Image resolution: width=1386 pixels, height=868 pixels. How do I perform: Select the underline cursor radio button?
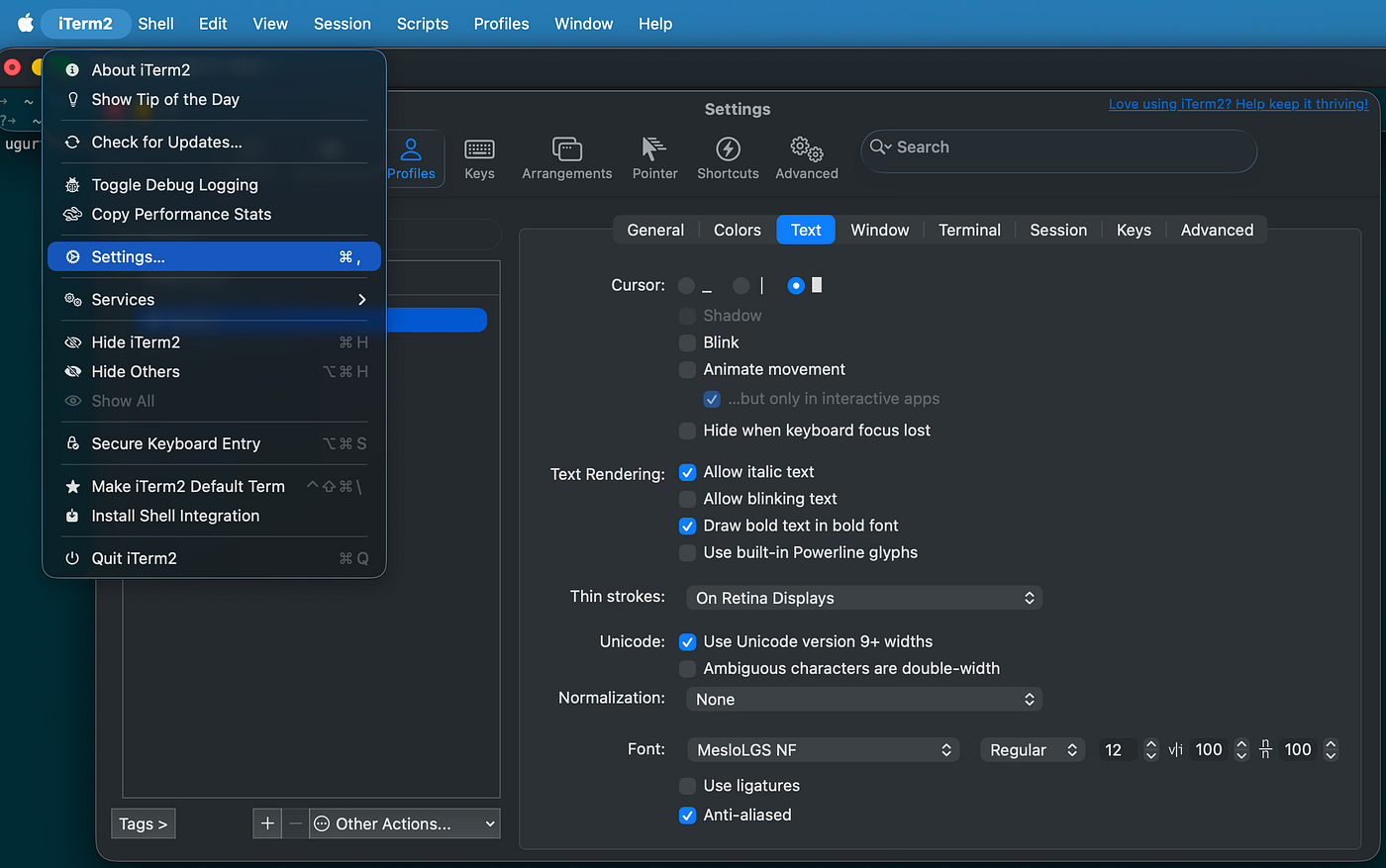click(x=686, y=285)
